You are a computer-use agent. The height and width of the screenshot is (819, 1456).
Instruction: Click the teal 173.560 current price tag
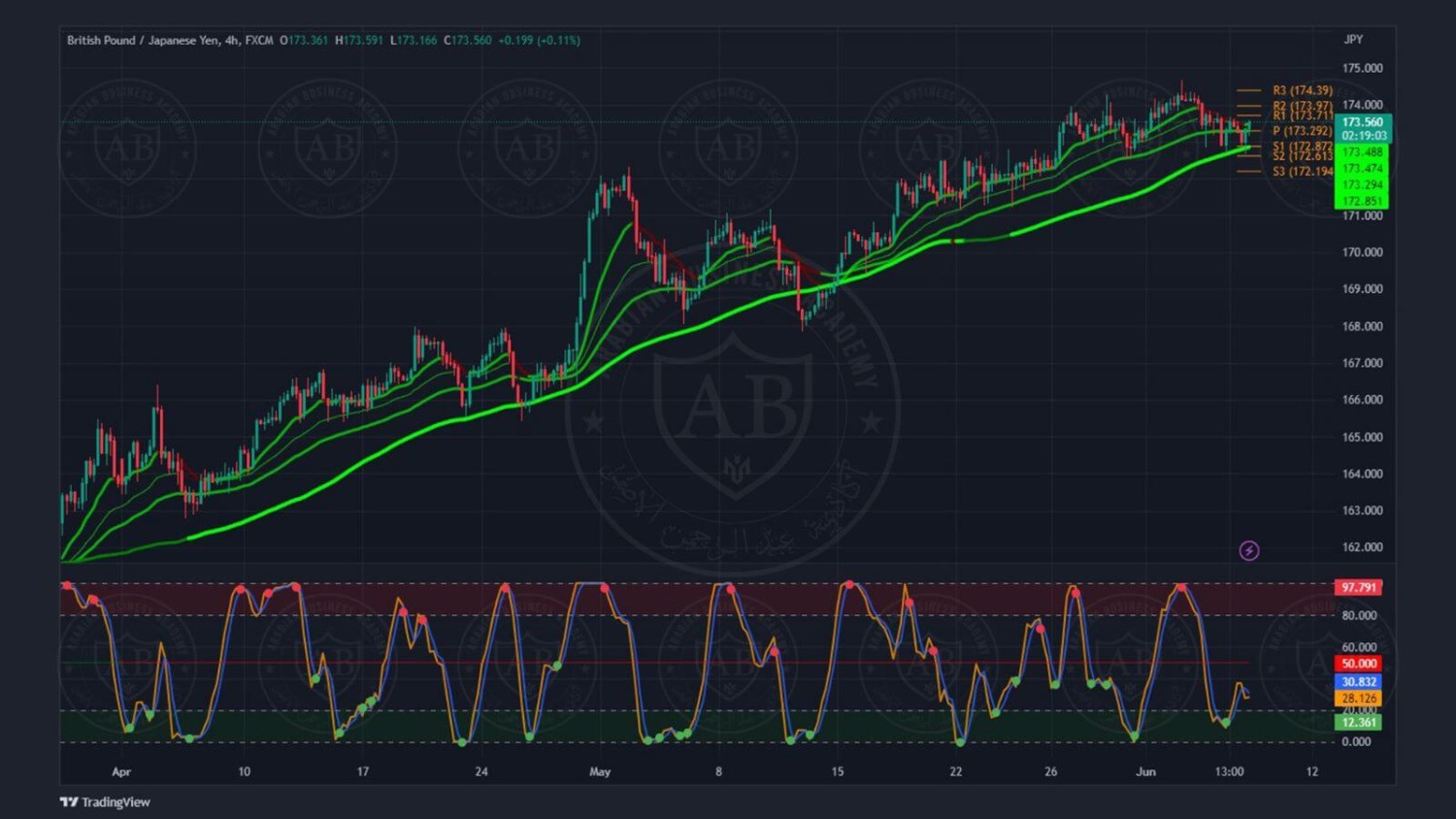point(1363,122)
